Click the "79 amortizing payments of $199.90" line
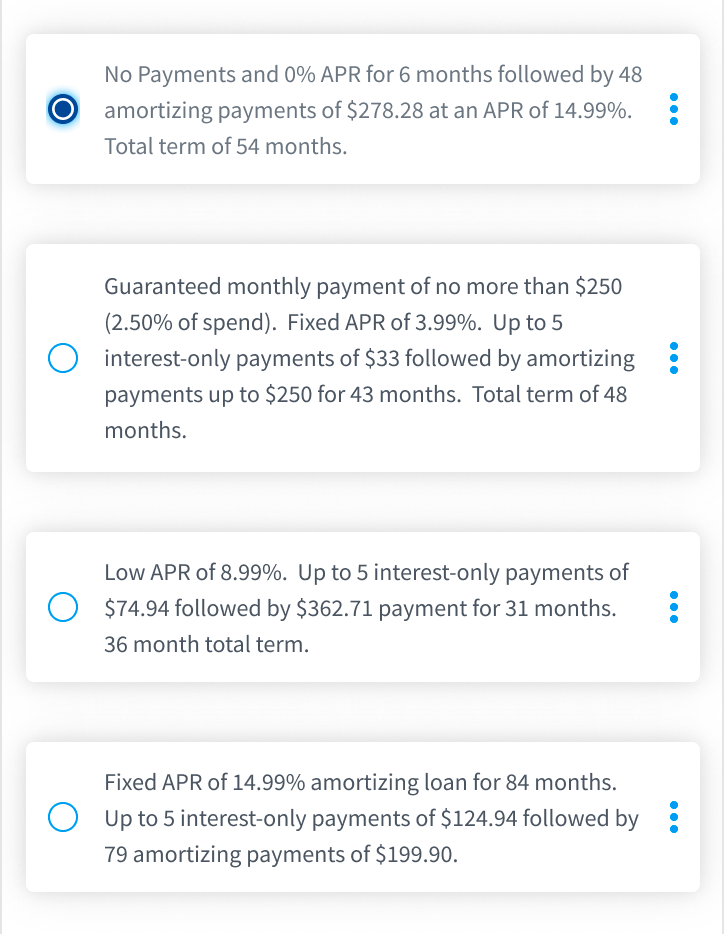The image size is (724, 934). [x=281, y=854]
